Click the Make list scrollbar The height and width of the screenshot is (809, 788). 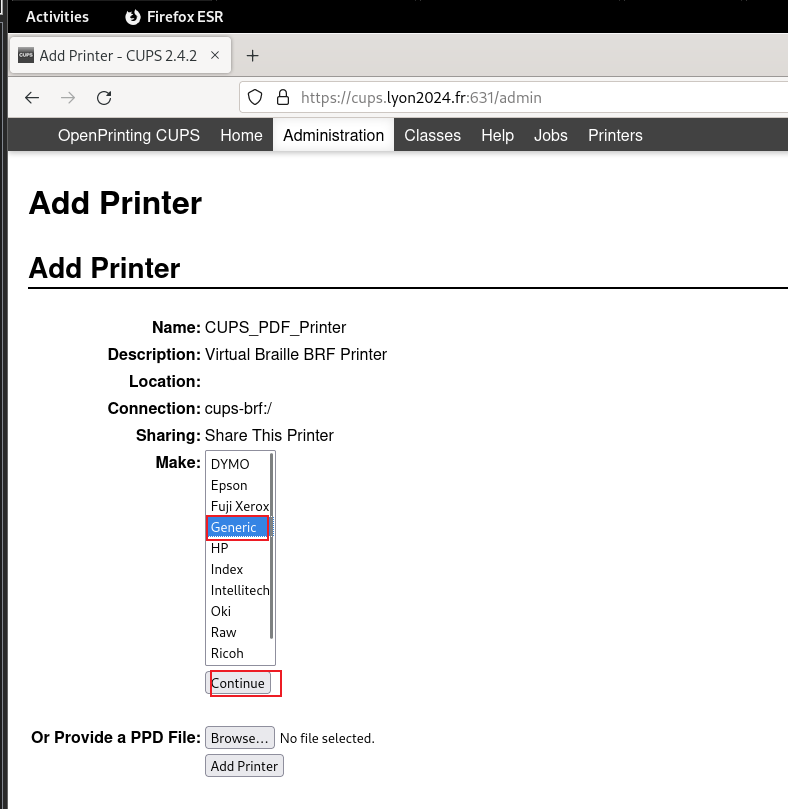click(x=271, y=546)
